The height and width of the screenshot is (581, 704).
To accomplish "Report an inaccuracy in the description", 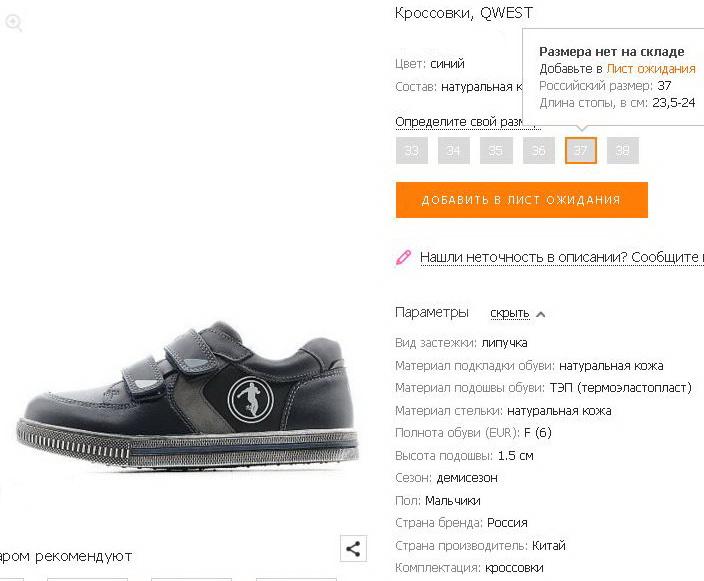I will click(x=562, y=257).
